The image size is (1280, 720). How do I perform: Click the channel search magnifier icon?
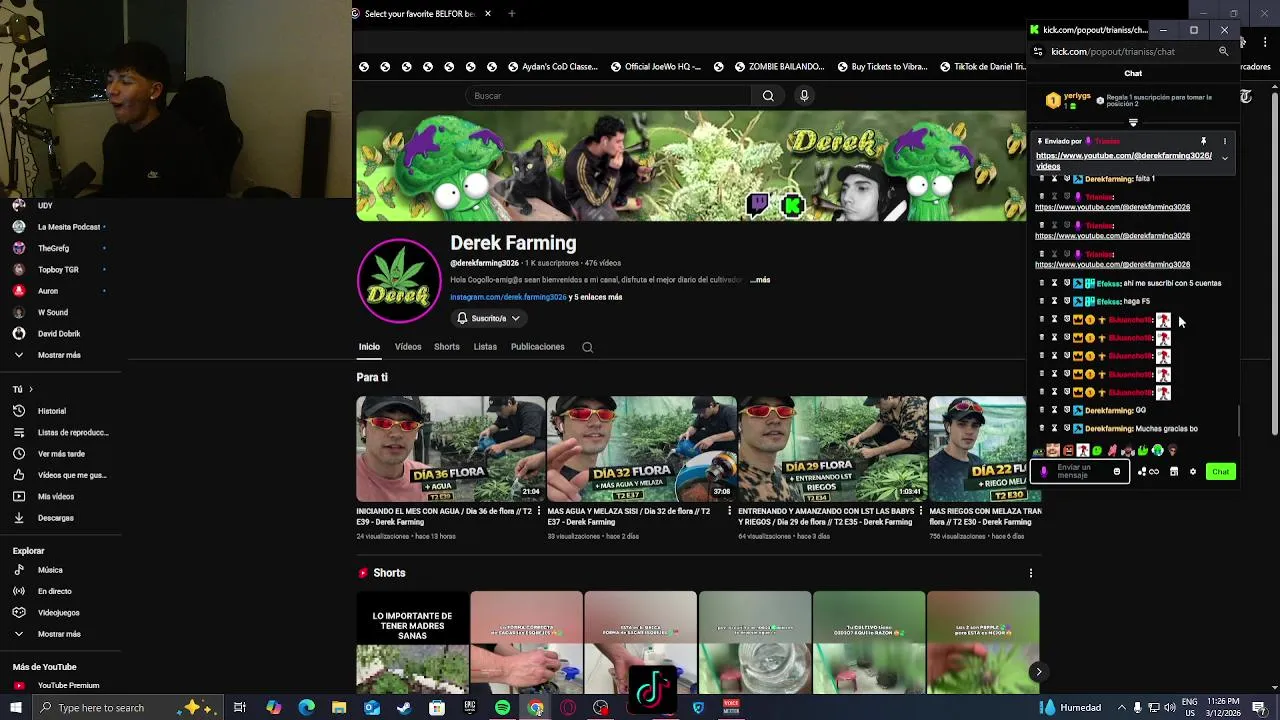[x=588, y=347]
